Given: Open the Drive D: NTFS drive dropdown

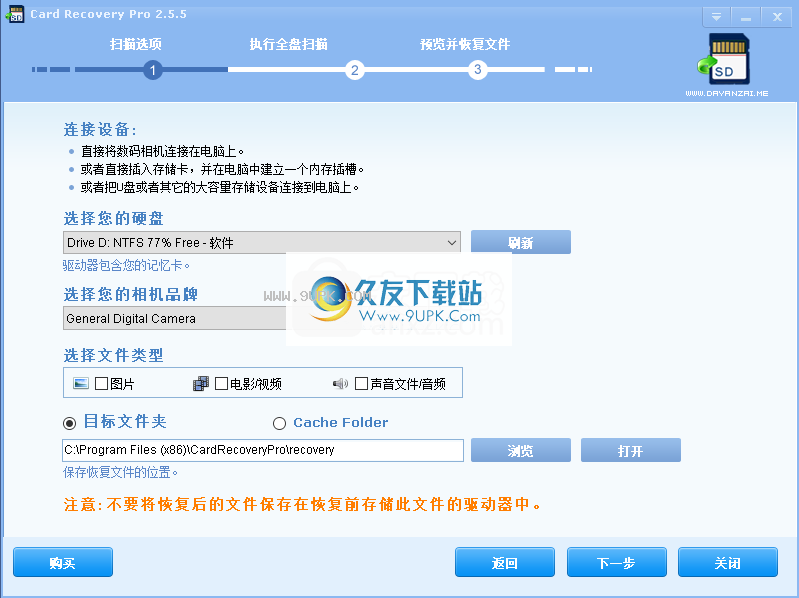Looking at the screenshot, I should [x=262, y=242].
